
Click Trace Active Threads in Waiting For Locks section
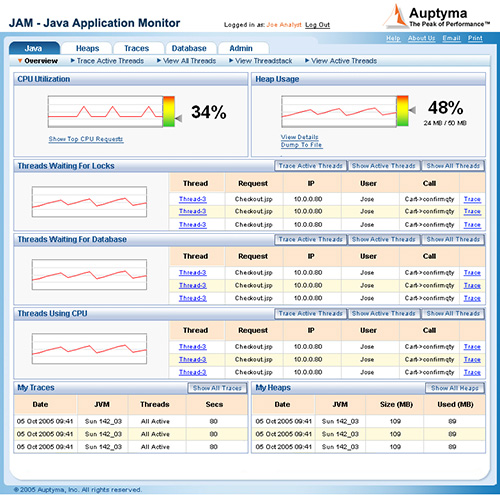pyautogui.click(x=311, y=166)
